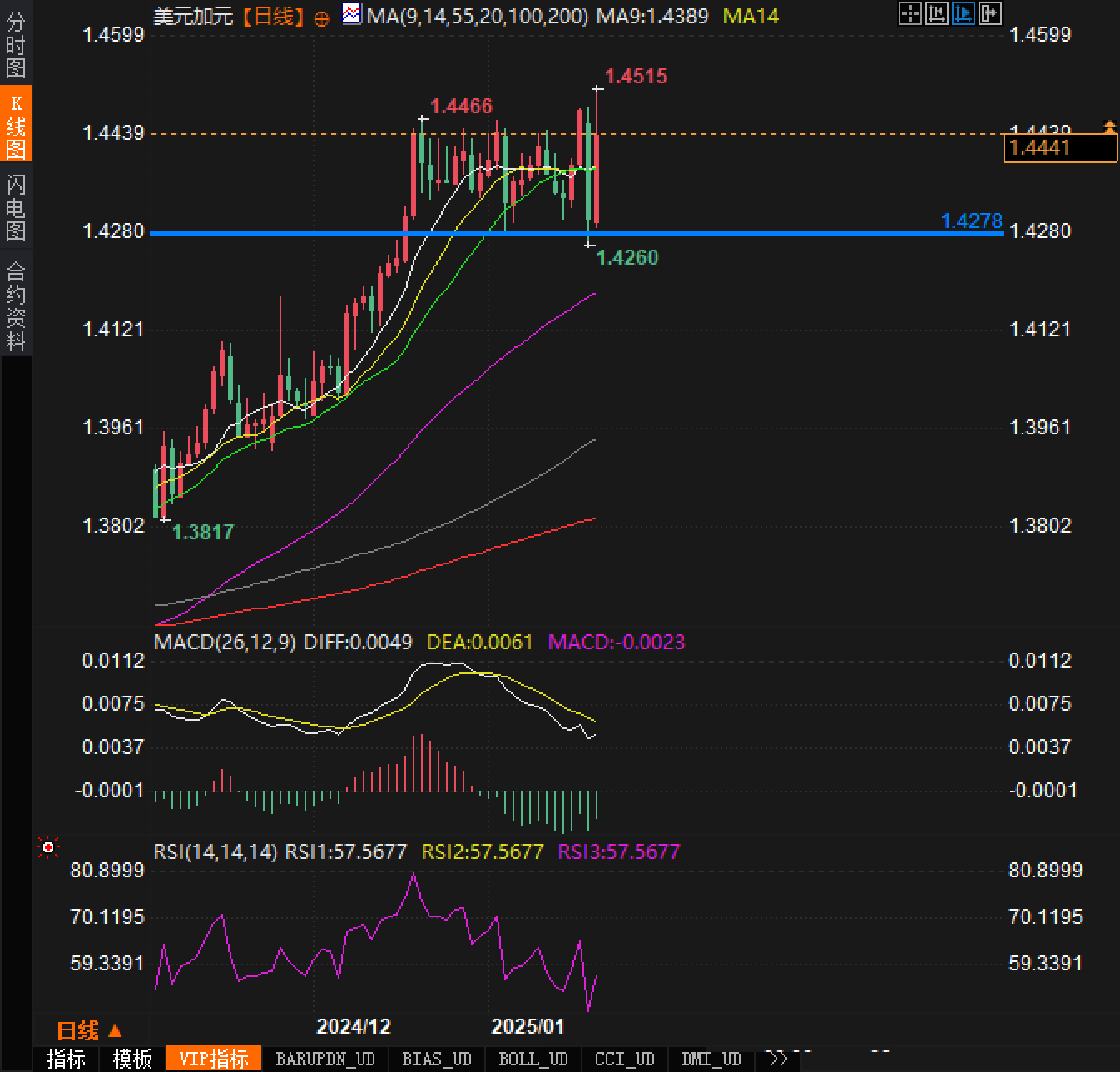Select the K线图 sidebar tab
Viewport: 1120px width, 1072px height.
(x=16, y=126)
